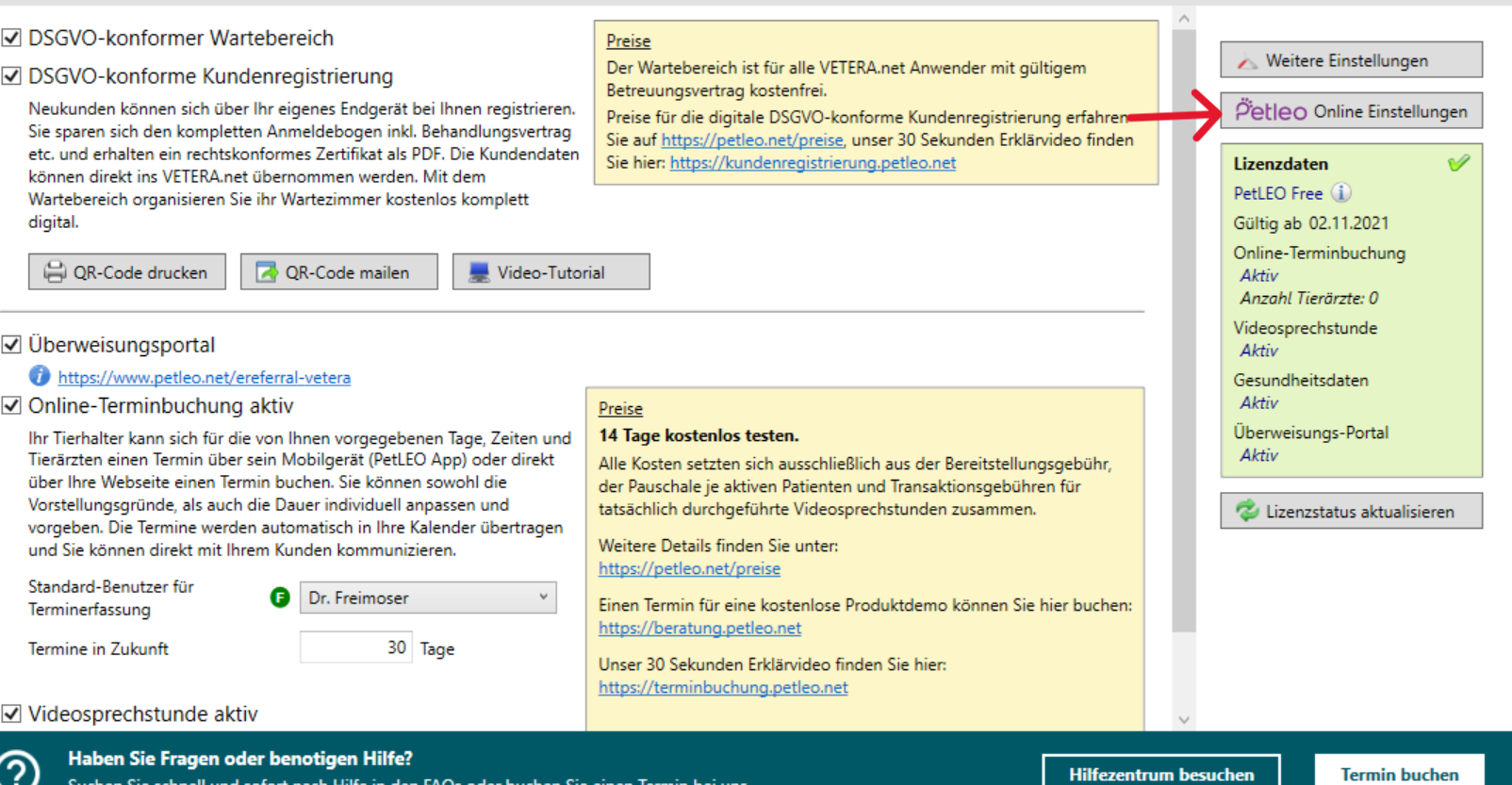This screenshot has width=1512, height=785.
Task: Open the beratung.petleo.net link
Action: [699, 628]
